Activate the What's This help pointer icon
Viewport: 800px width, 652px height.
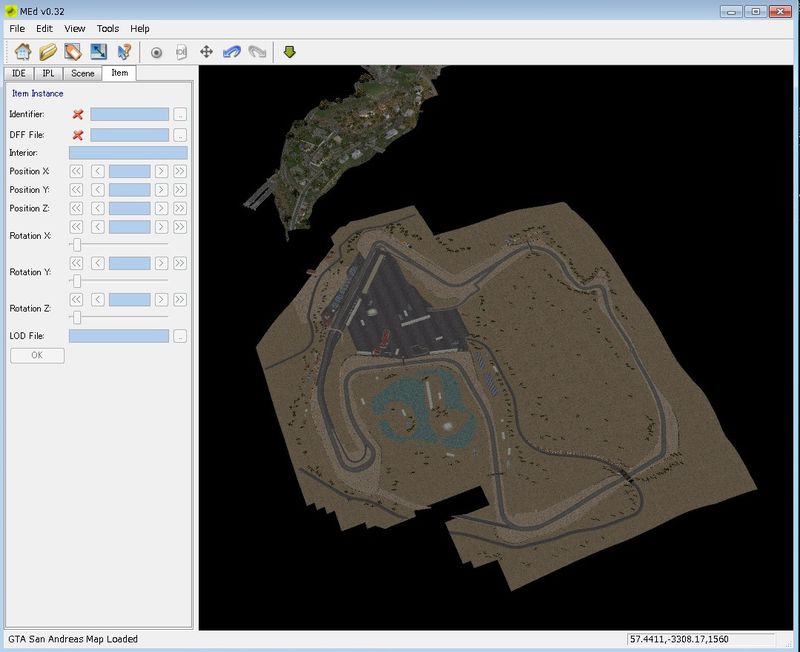pos(123,52)
